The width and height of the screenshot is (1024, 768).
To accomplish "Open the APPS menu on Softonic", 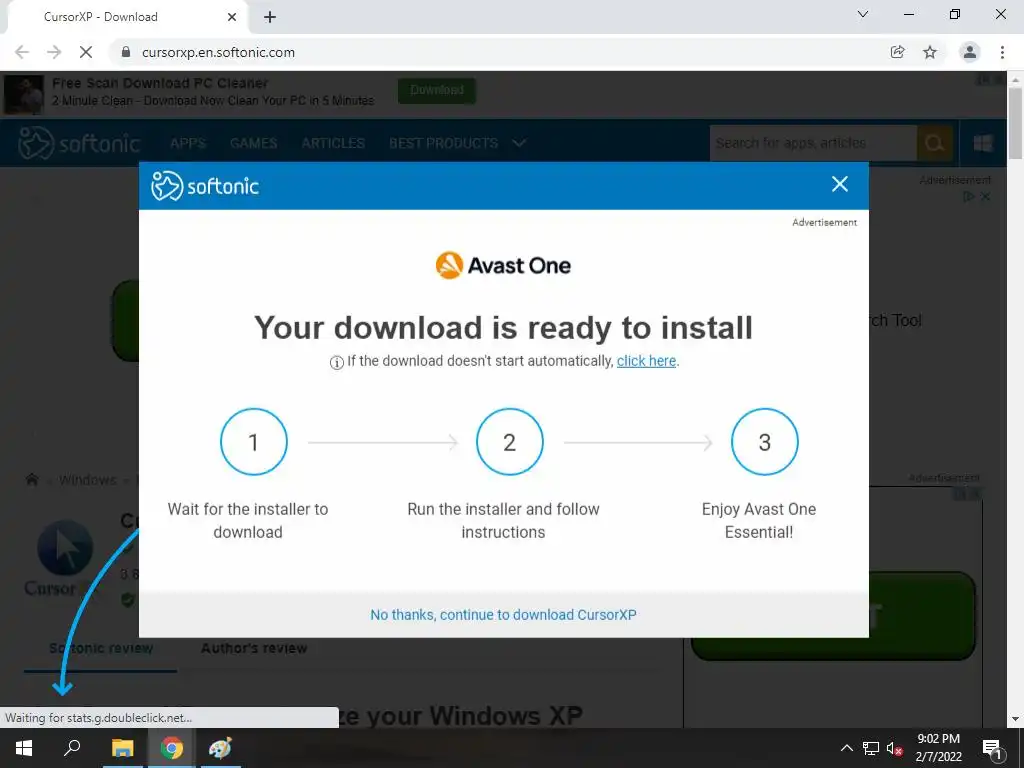I will click(188, 143).
